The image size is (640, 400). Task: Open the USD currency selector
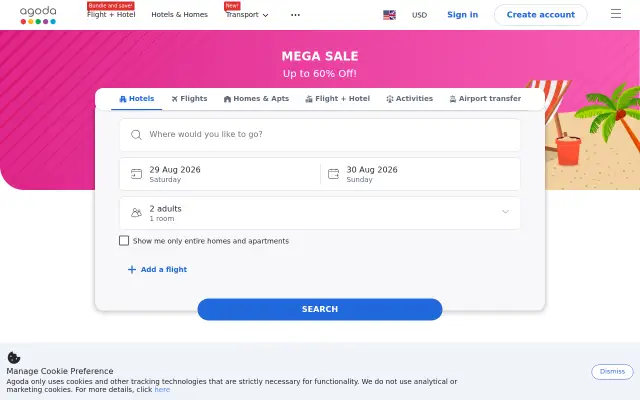(419, 15)
